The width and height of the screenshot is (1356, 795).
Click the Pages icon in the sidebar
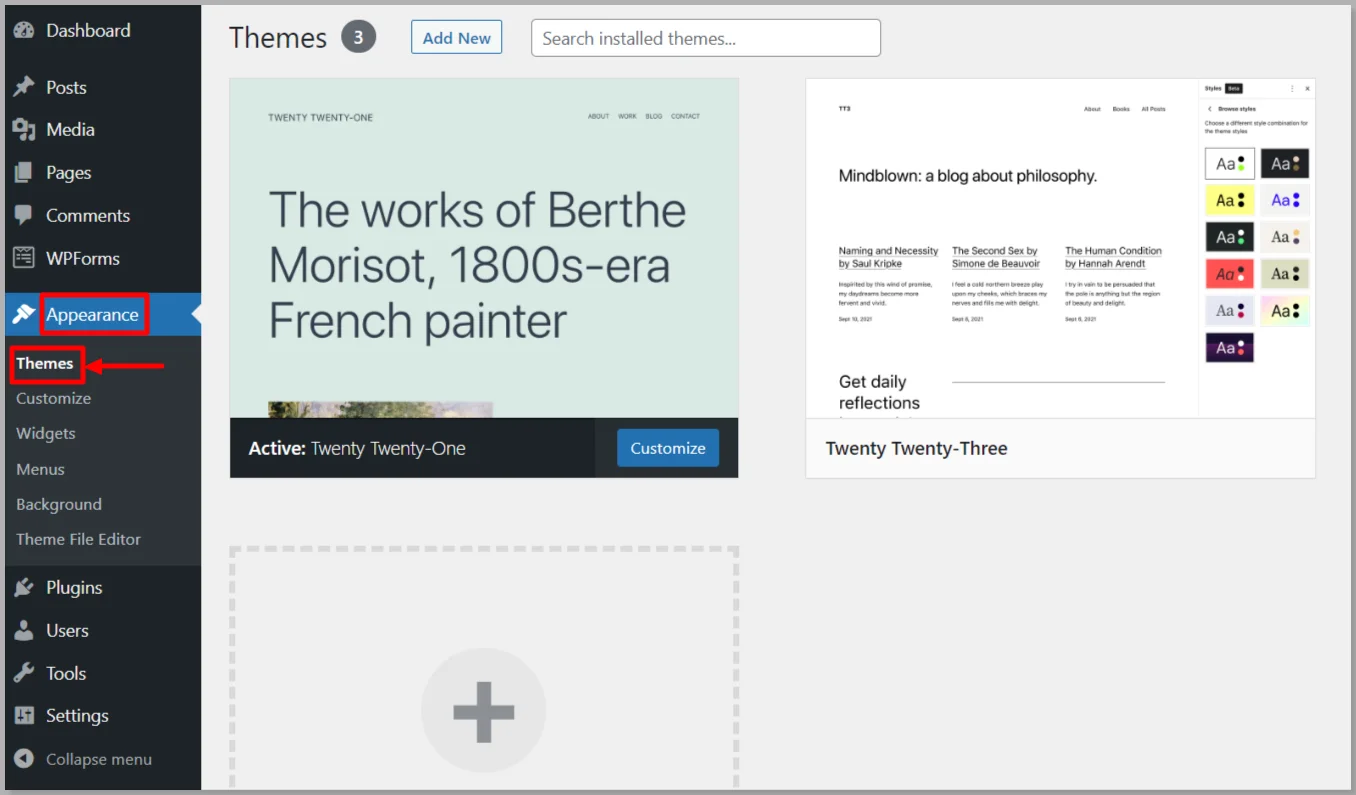24,173
